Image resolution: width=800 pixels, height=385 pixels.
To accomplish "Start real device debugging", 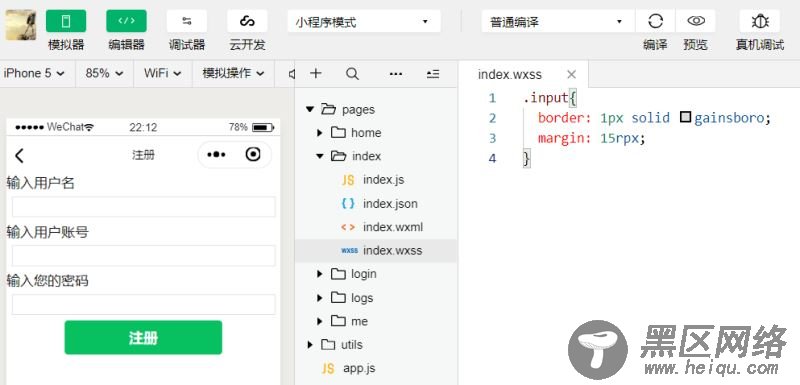I will click(x=760, y=21).
